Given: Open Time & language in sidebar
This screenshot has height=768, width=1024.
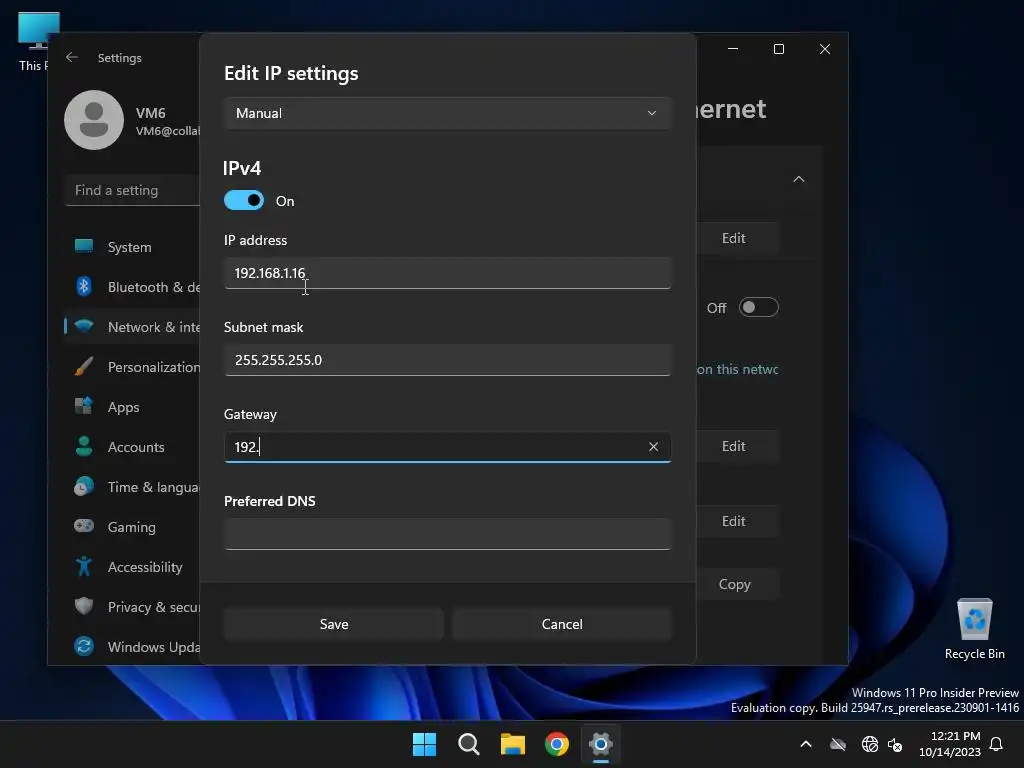Looking at the screenshot, I should point(134,487).
